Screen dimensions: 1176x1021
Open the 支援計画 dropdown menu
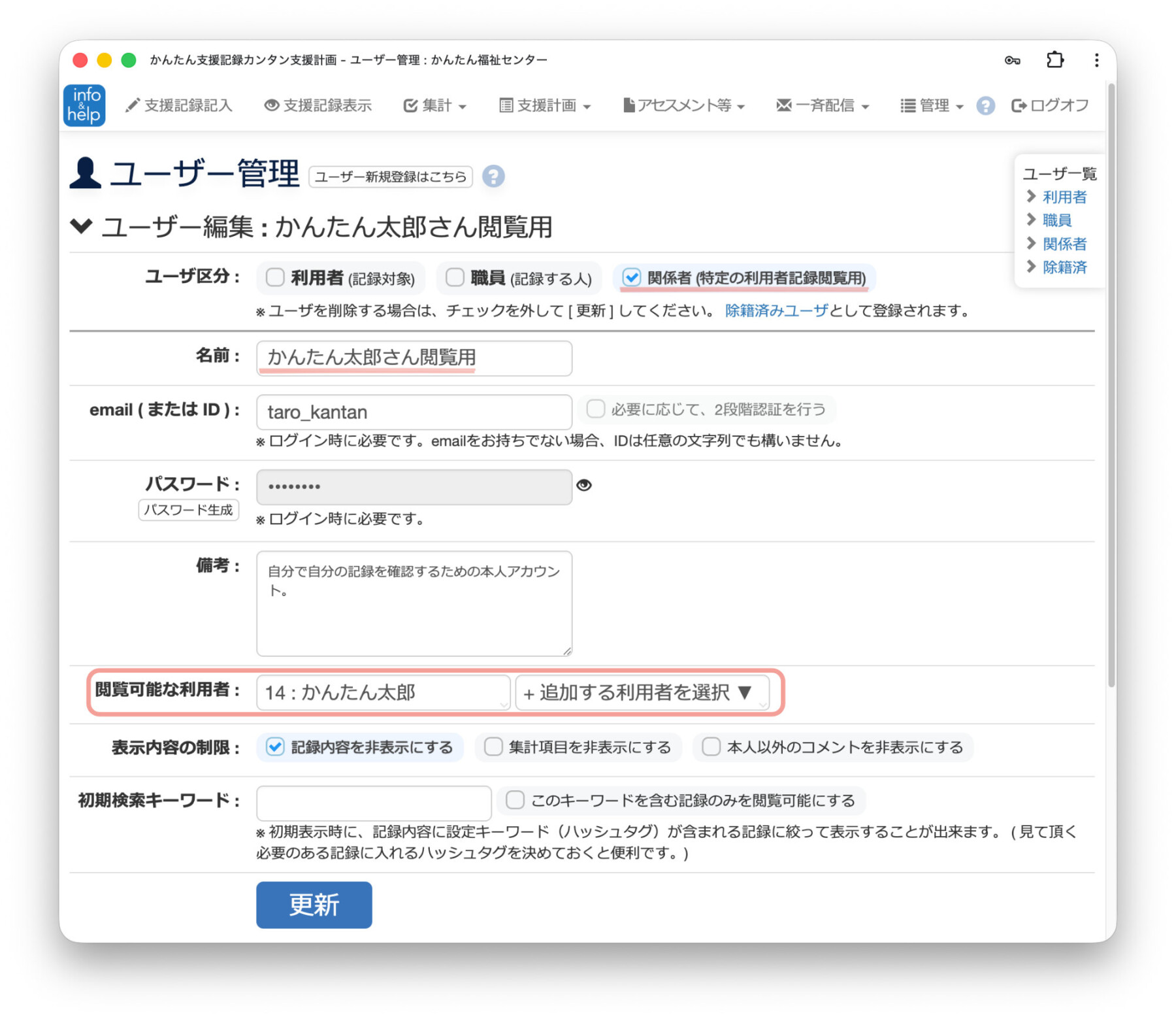point(545,105)
